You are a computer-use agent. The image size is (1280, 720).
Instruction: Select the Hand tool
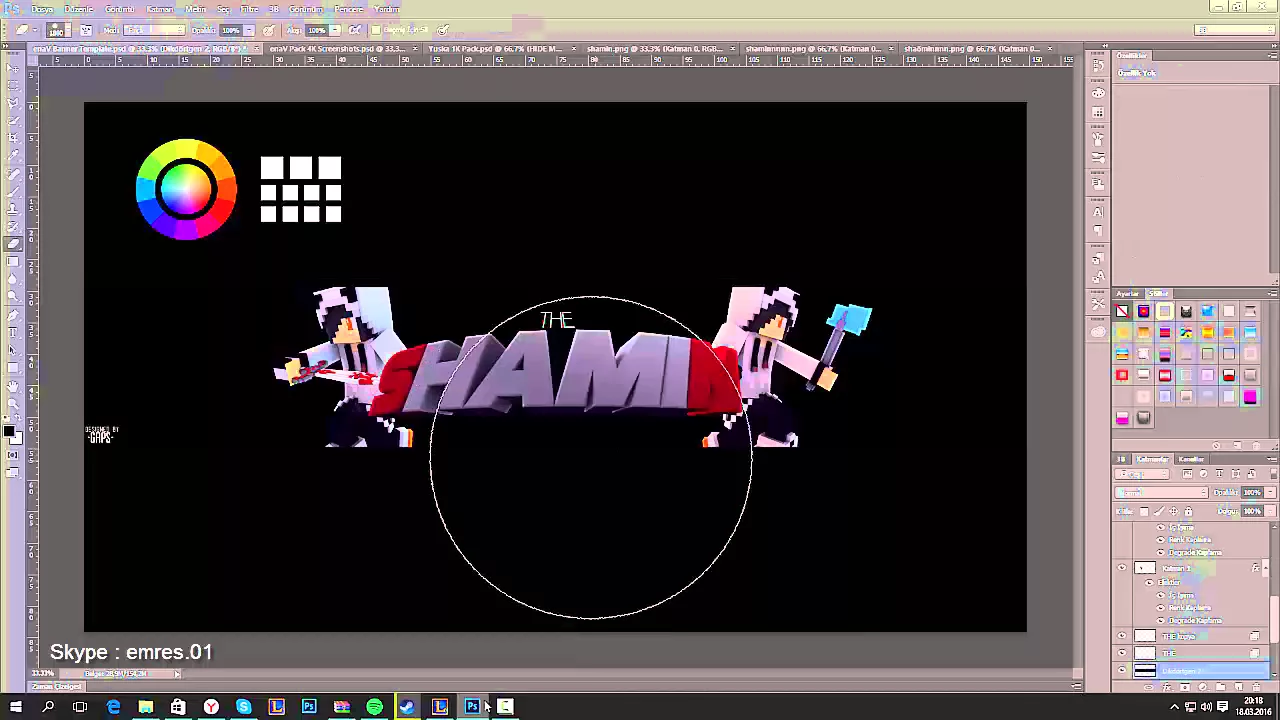coord(13,386)
